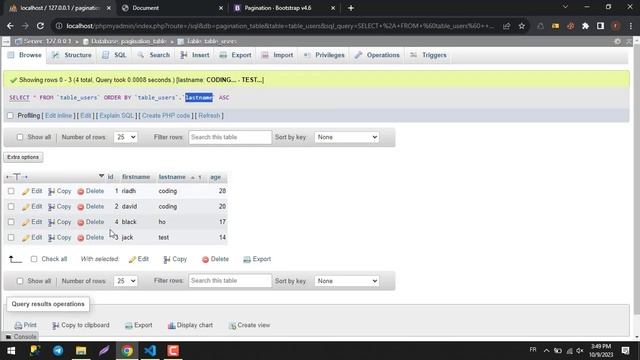The image size is (640, 360).
Task: Select the checkbox for the black row
Action: point(11,222)
